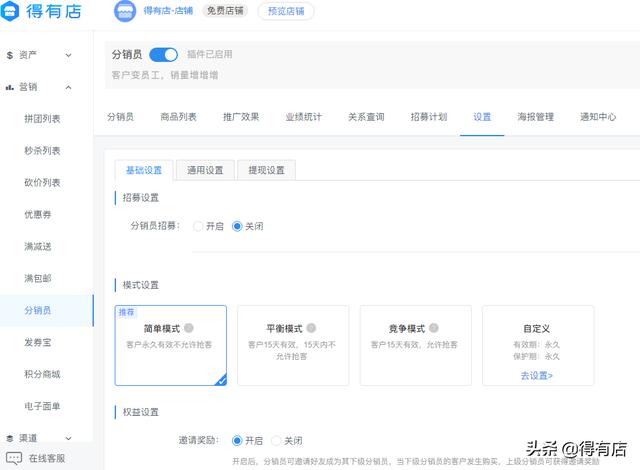Click the 预览店铺 button

click(x=285, y=12)
